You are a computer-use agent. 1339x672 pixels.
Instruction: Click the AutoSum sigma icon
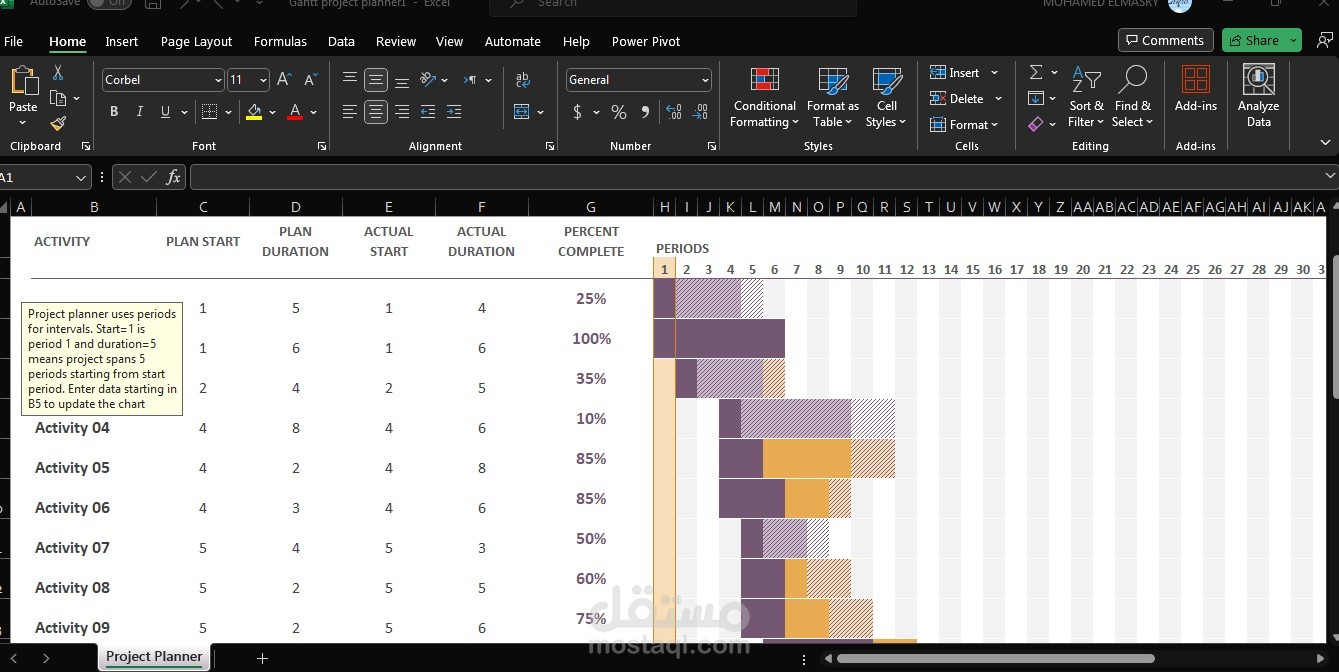[x=1036, y=72]
